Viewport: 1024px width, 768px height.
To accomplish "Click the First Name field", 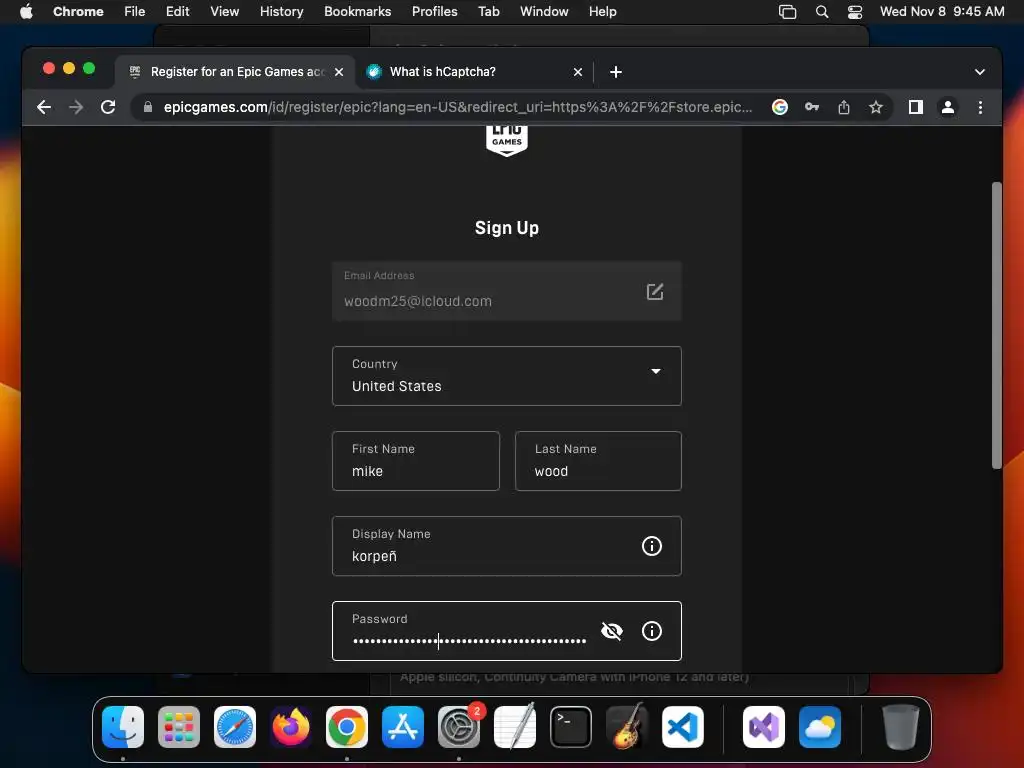I will pos(416,461).
